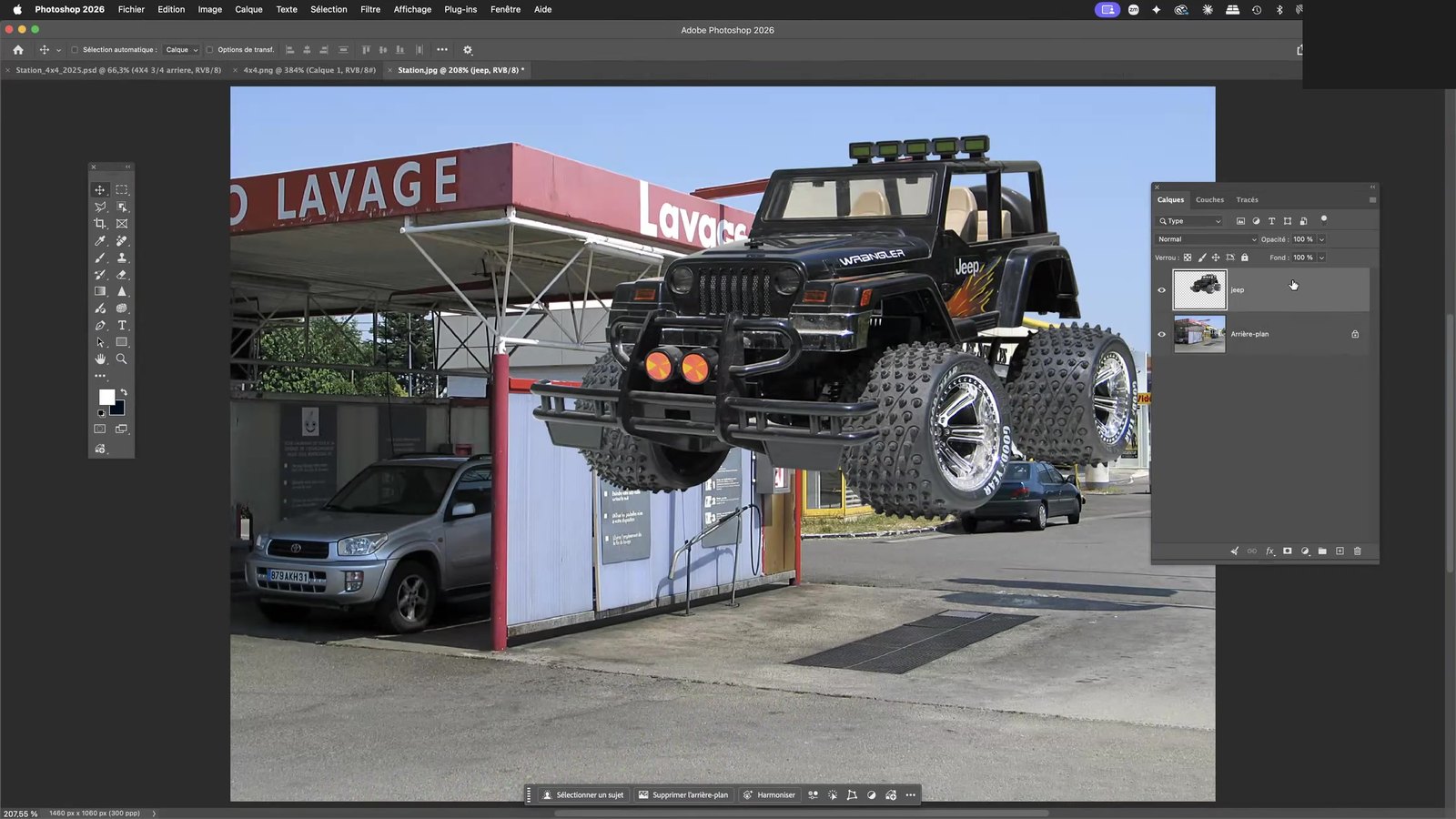Image resolution: width=1456 pixels, height=819 pixels.
Task: Open the Filtre menu
Action: pyautogui.click(x=370, y=9)
